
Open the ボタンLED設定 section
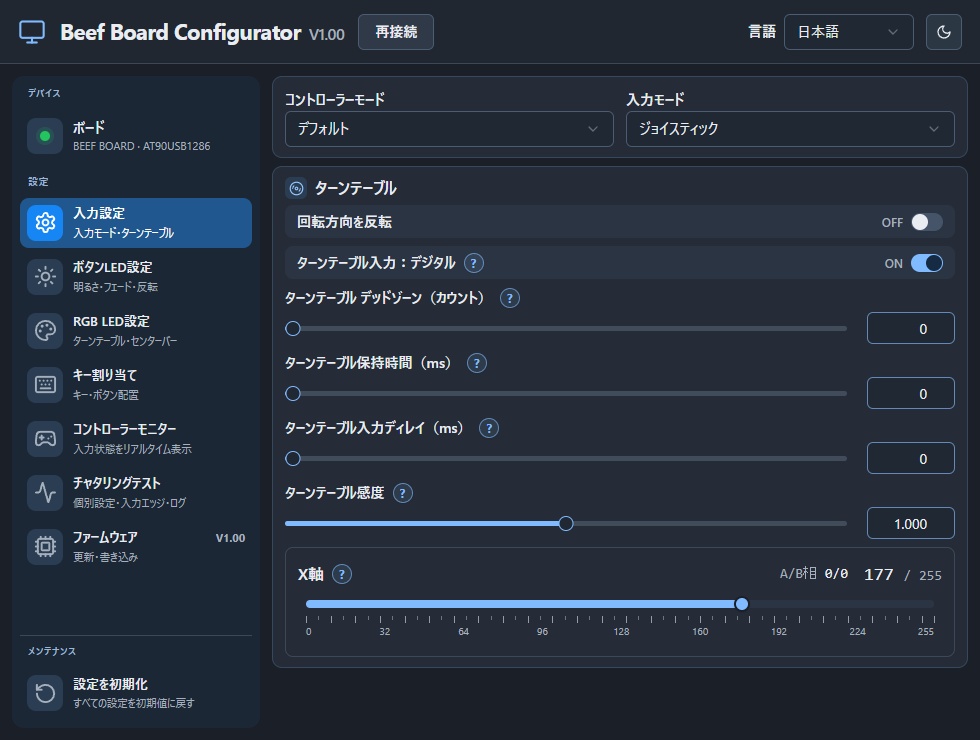coord(136,276)
